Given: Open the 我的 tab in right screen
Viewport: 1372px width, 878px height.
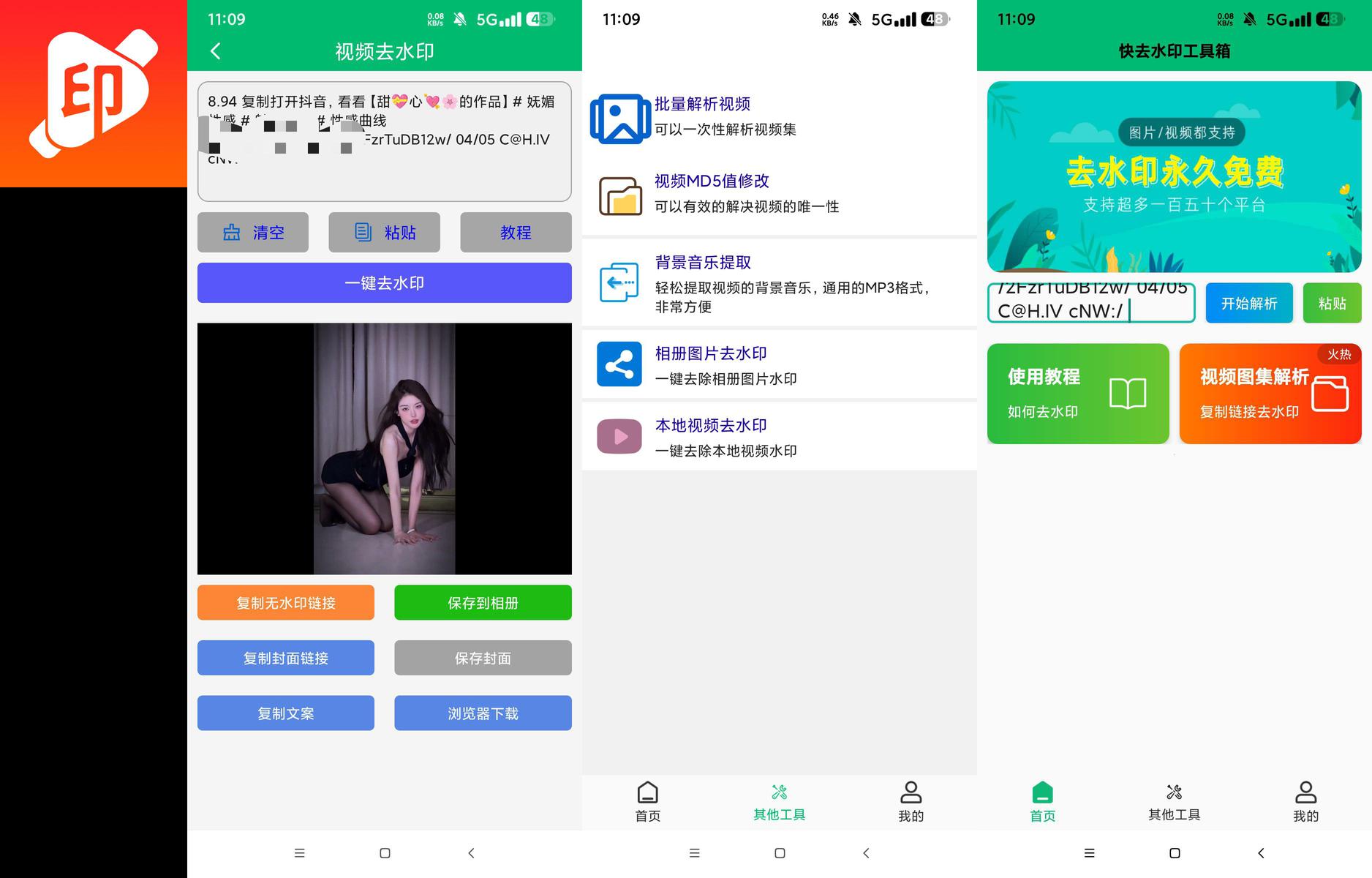Looking at the screenshot, I should click(x=1305, y=802).
